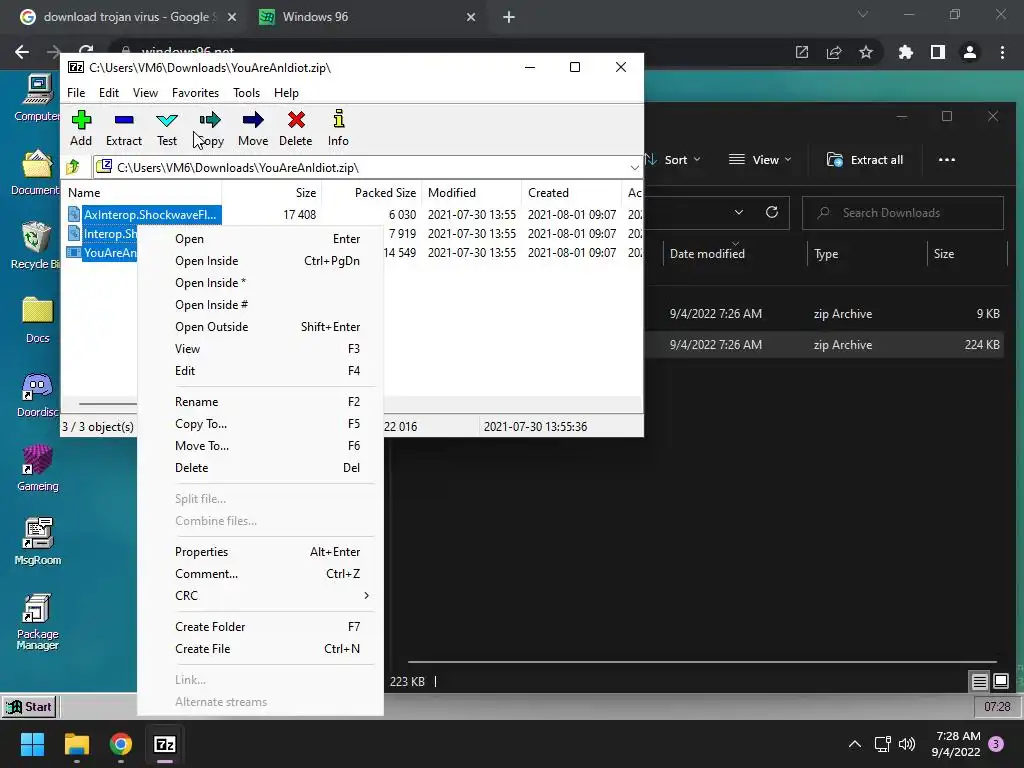Click the Chrome profile avatar button

(x=970, y=52)
